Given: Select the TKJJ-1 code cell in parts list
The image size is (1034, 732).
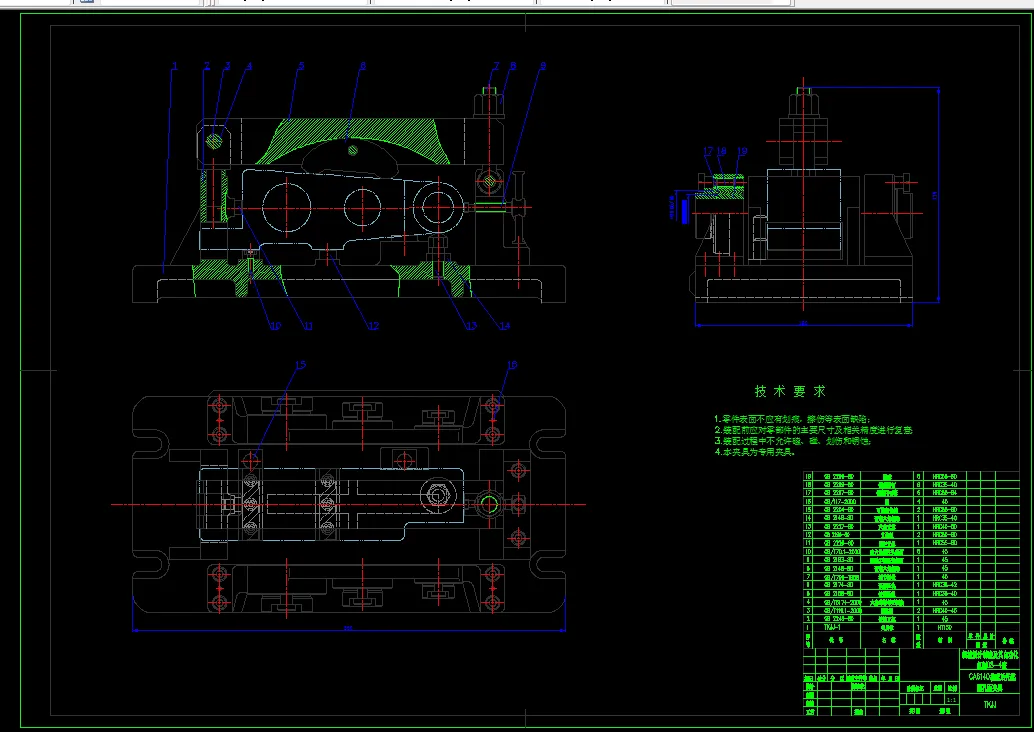Looking at the screenshot, I should coord(831,627).
